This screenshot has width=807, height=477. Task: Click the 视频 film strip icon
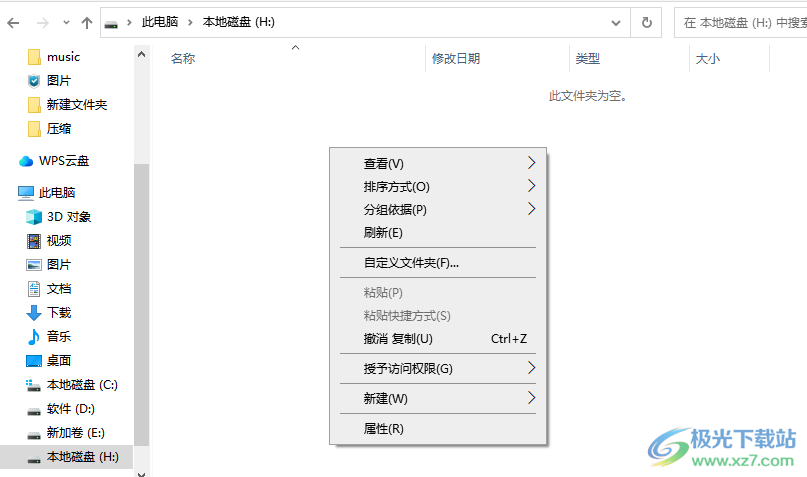tap(34, 241)
